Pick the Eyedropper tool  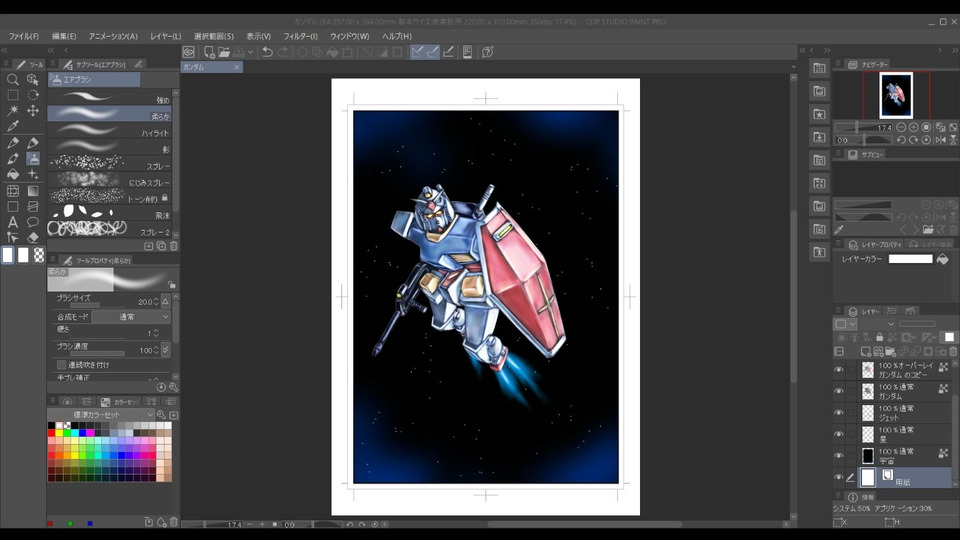[13, 127]
